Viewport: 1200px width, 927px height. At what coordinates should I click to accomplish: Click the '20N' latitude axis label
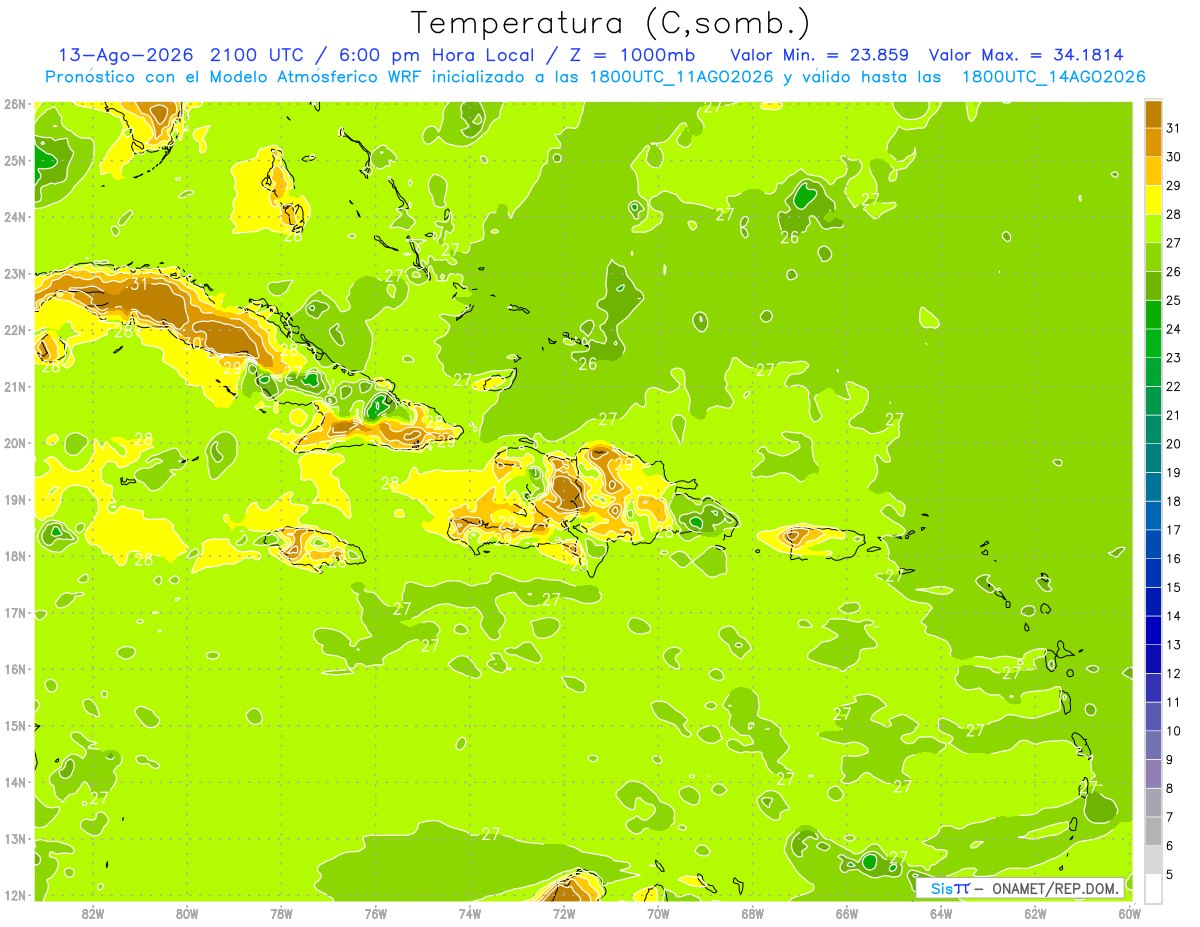click(15, 443)
